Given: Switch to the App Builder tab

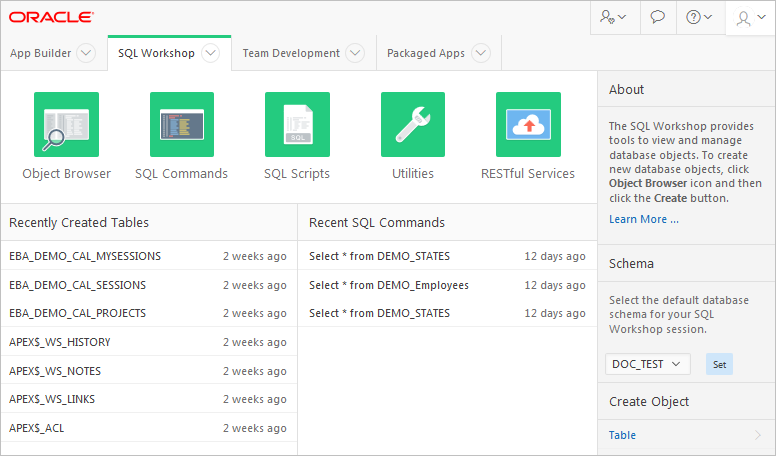Looking at the screenshot, I should 41,54.
